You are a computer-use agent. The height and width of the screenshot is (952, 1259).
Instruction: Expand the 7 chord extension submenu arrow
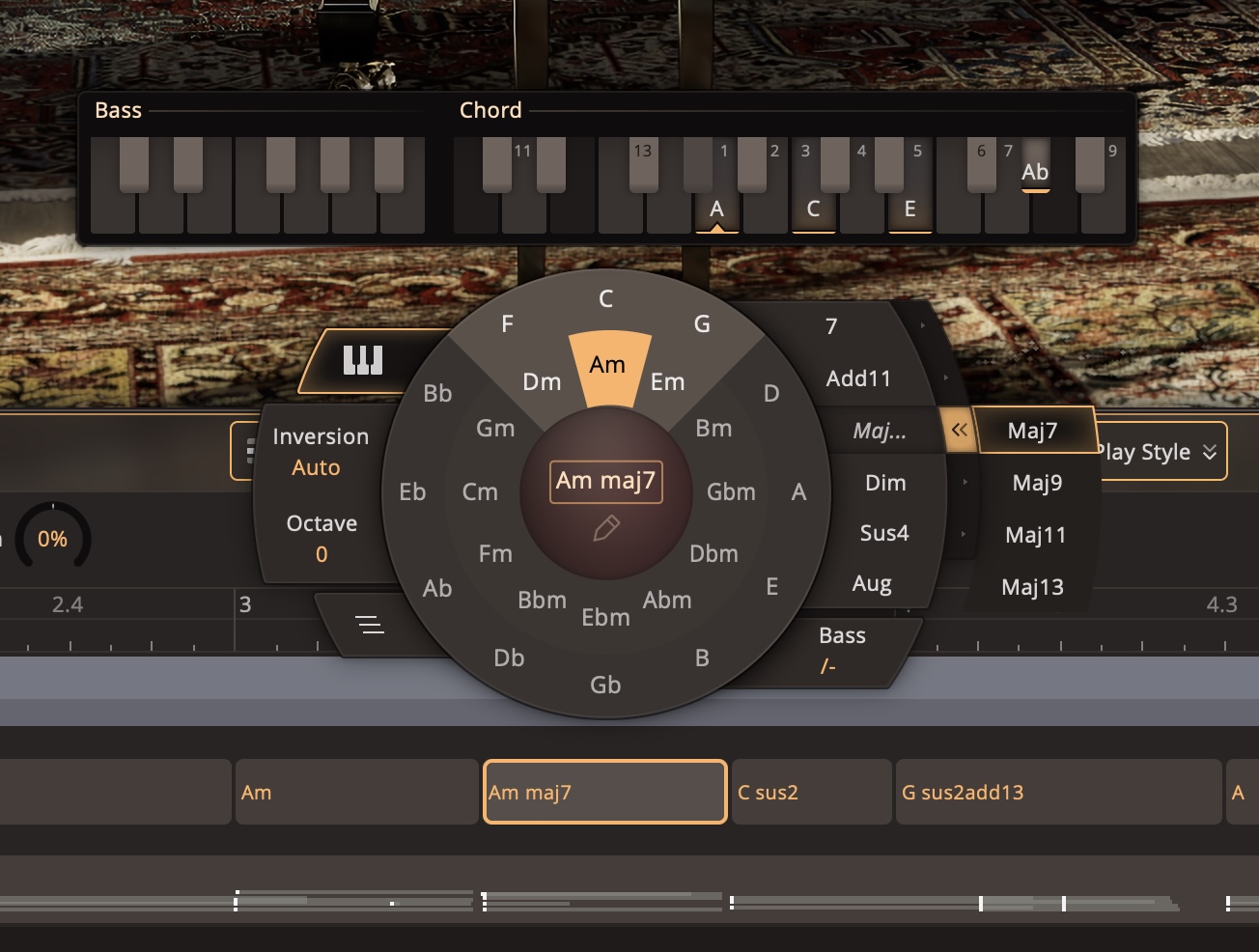923,325
